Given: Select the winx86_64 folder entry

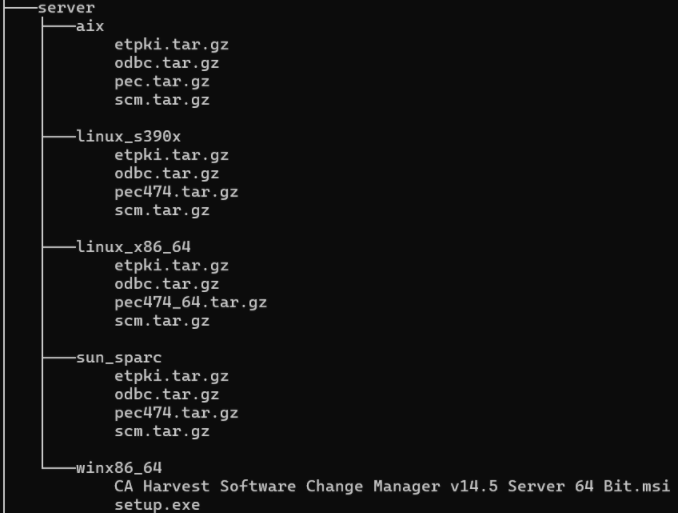Looking at the screenshot, I should 118,467.
